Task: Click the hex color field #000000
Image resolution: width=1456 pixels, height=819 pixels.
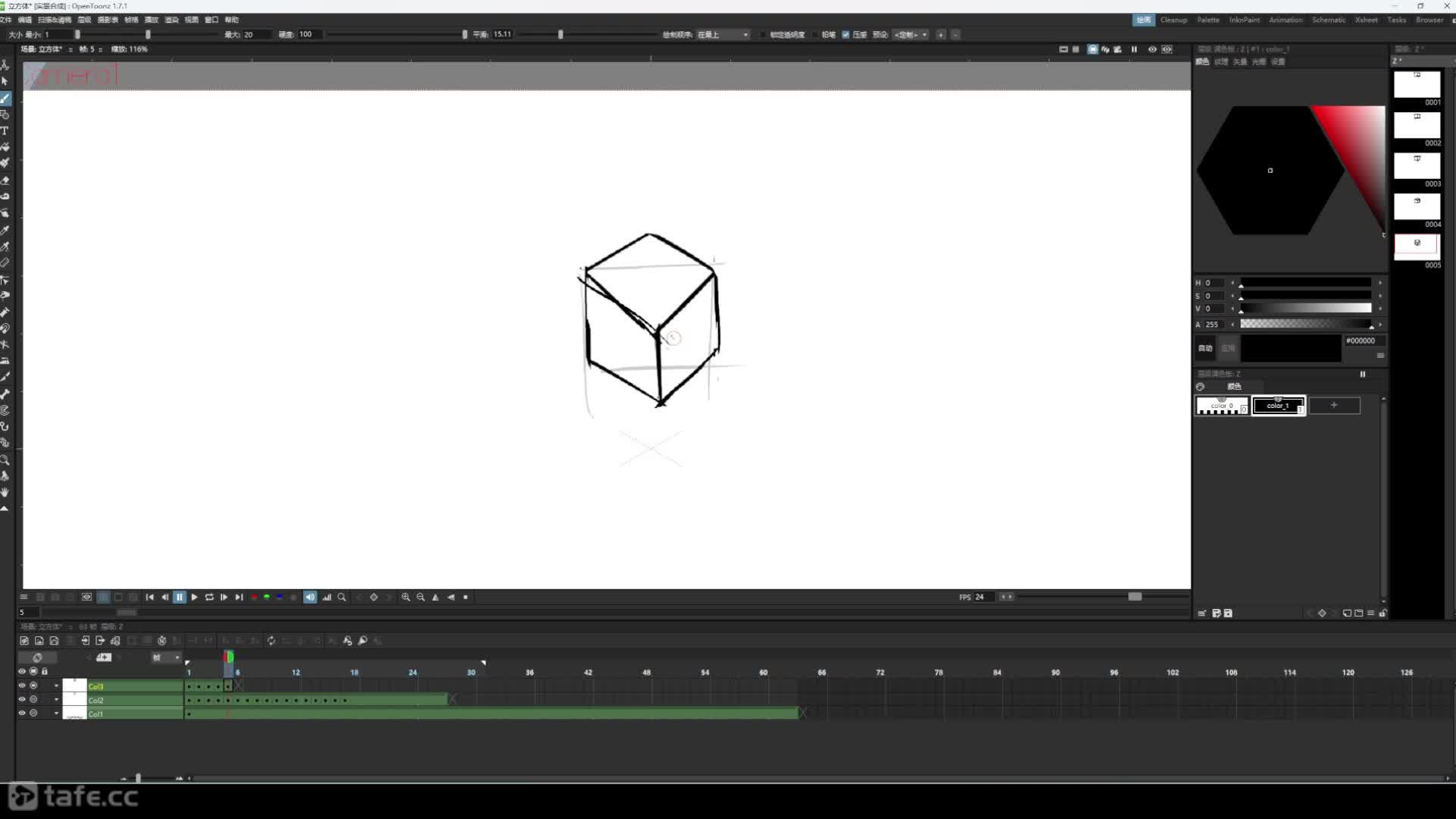Action: point(1364,341)
